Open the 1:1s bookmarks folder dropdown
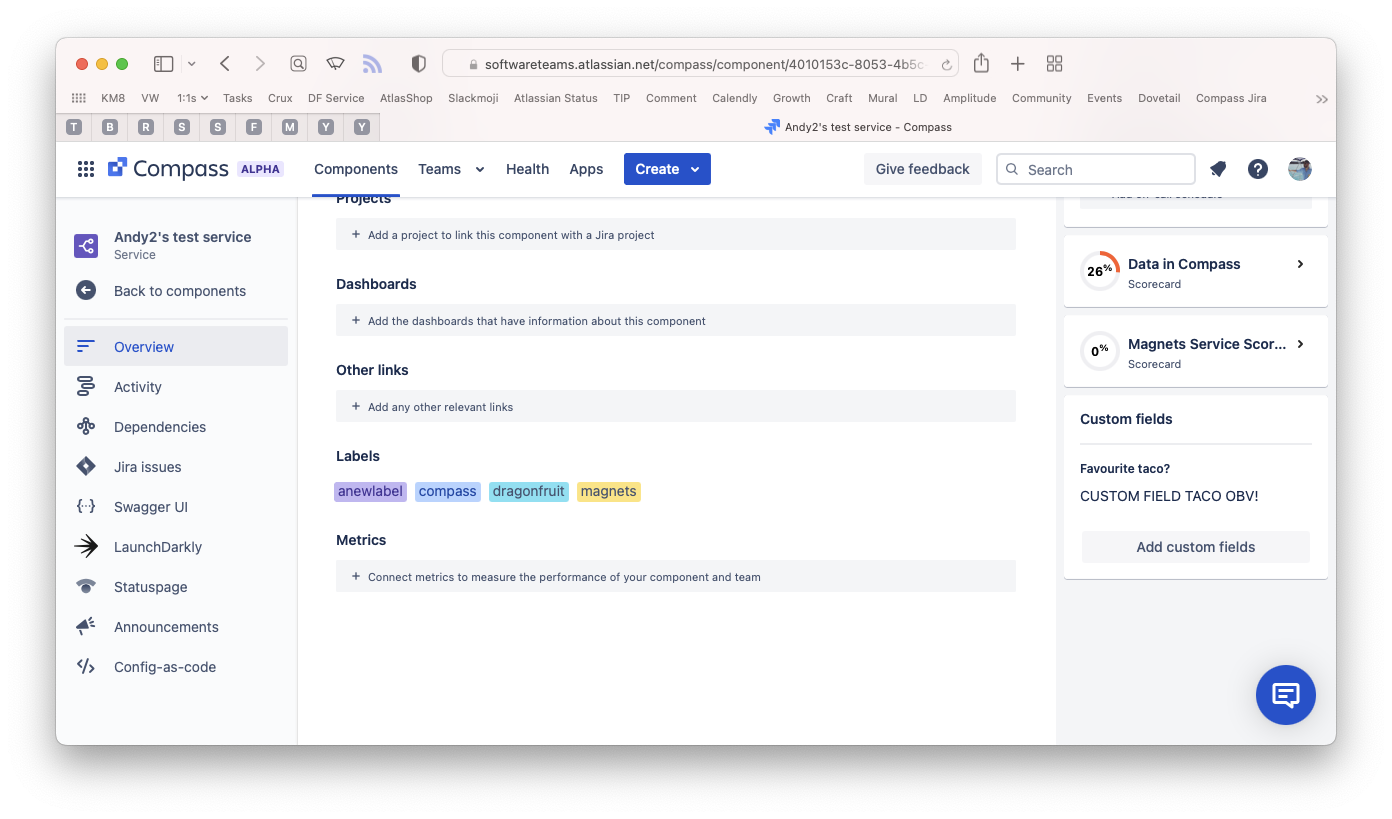The image size is (1392, 819). pyautogui.click(x=192, y=98)
